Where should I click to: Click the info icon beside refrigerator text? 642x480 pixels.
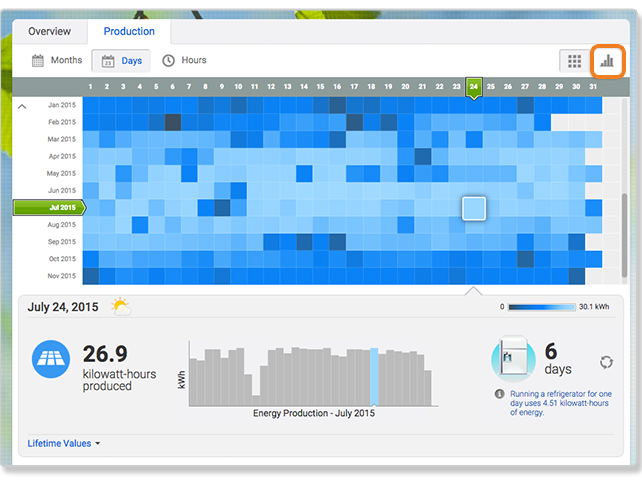pos(500,394)
